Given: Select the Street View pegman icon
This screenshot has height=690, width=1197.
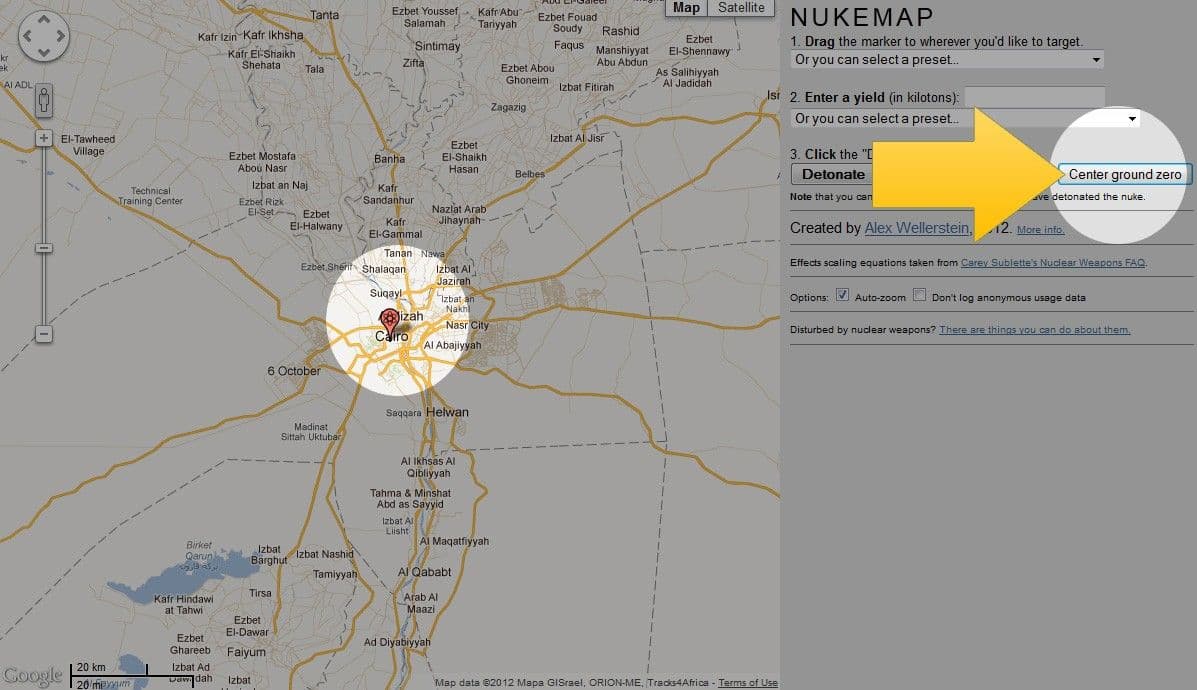Looking at the screenshot, I should point(44,100).
